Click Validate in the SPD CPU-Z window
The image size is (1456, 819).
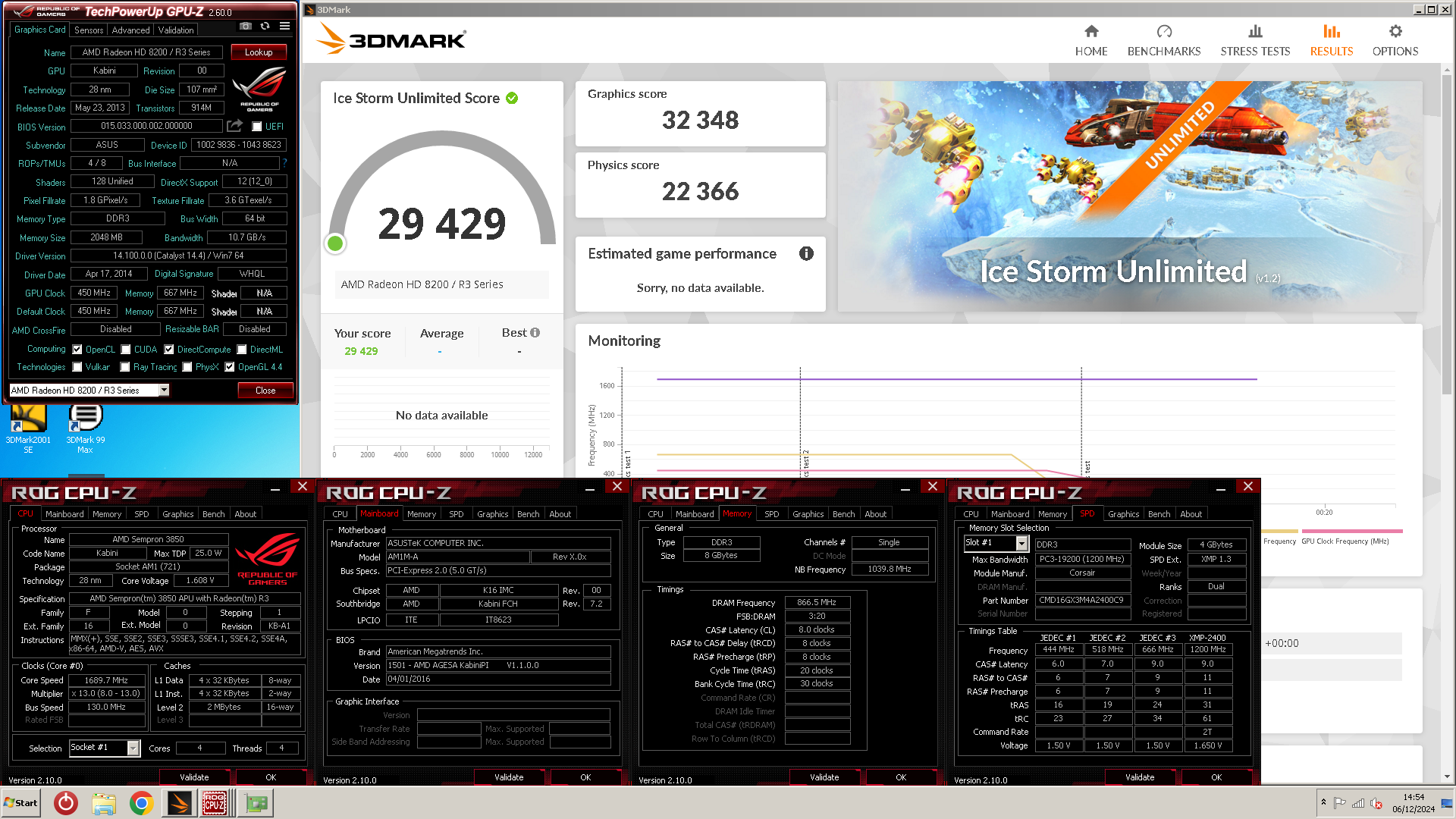click(x=1140, y=777)
